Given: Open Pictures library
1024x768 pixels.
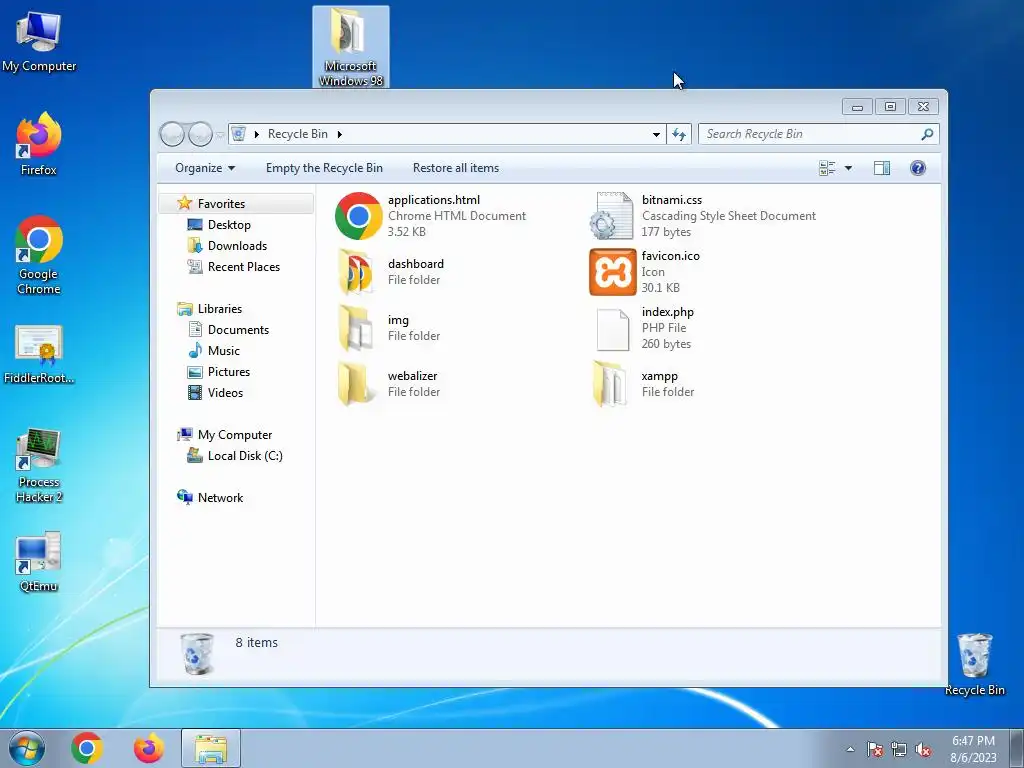Looking at the screenshot, I should point(229,372).
